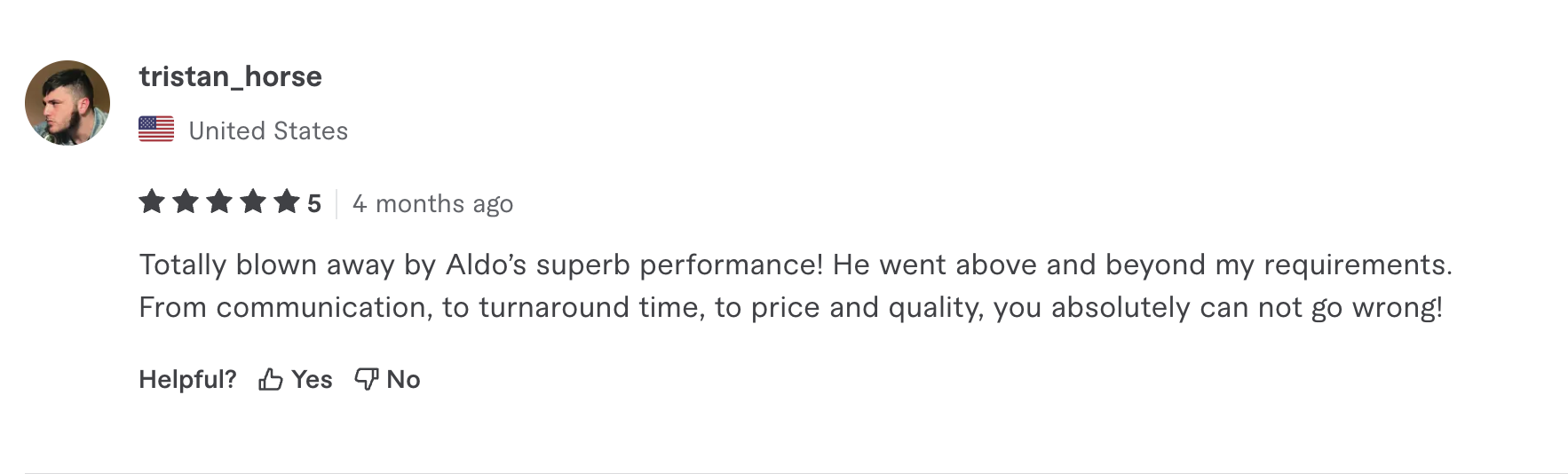Click the word 'Aldo's' in the review

[486, 265]
